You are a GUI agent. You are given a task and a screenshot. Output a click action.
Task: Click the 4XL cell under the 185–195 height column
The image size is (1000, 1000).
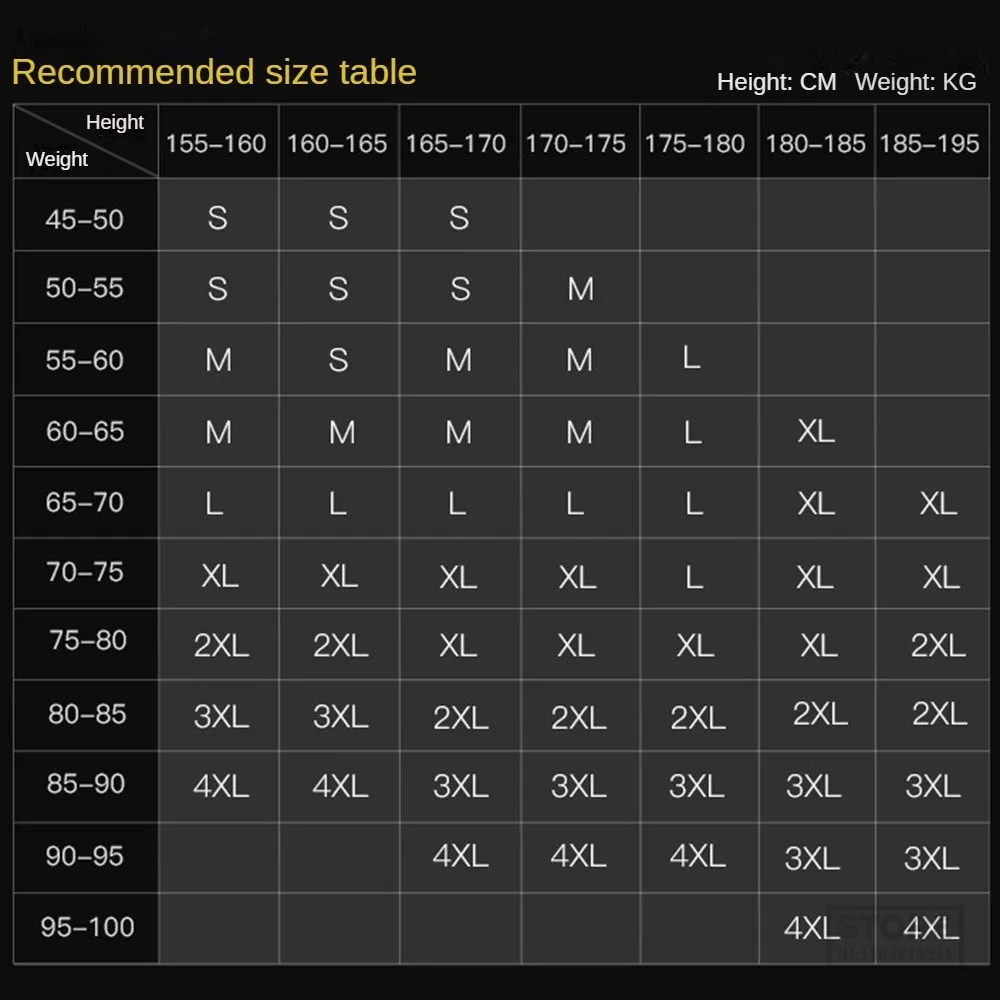pyautogui.click(x=932, y=928)
